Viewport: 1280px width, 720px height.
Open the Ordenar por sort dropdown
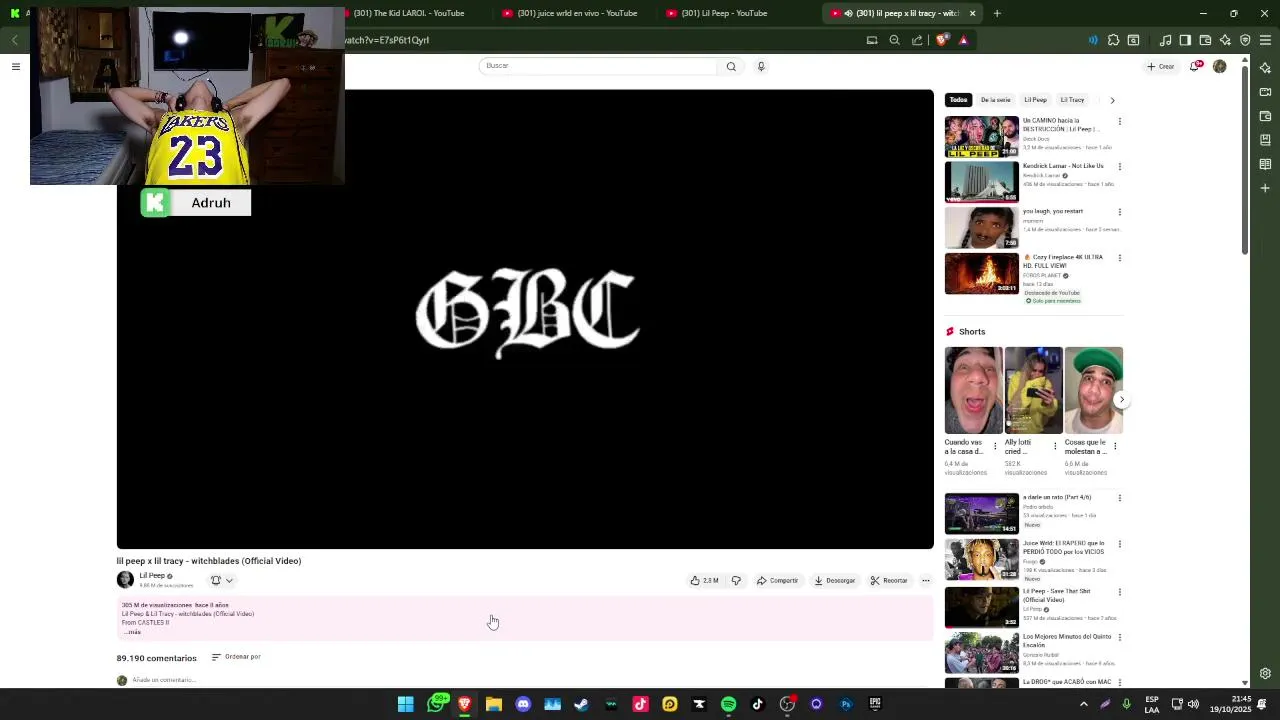tap(236, 657)
